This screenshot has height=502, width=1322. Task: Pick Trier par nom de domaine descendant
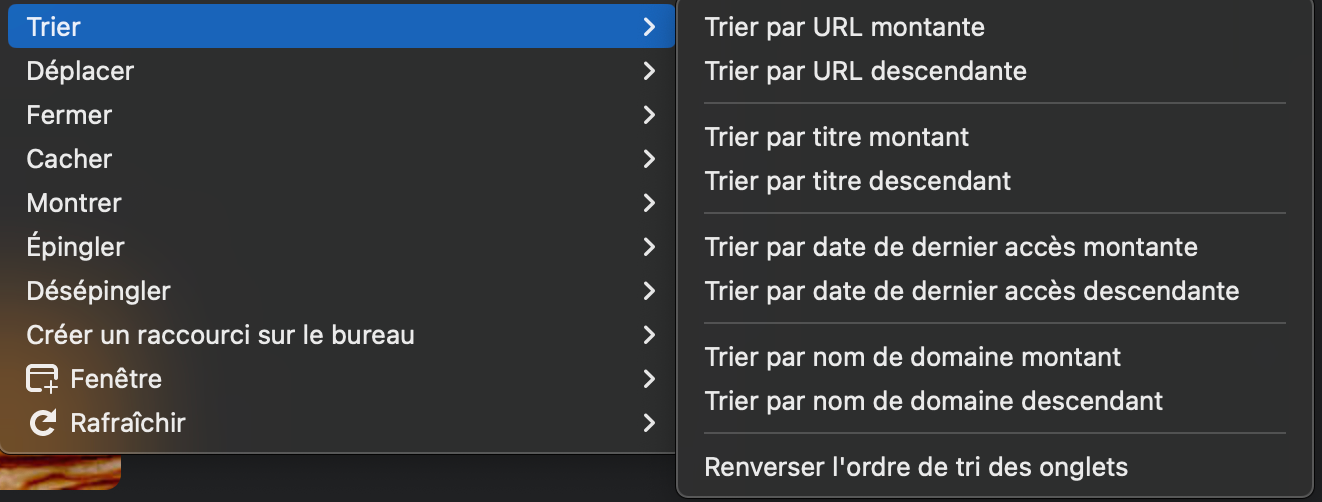[x=933, y=401]
